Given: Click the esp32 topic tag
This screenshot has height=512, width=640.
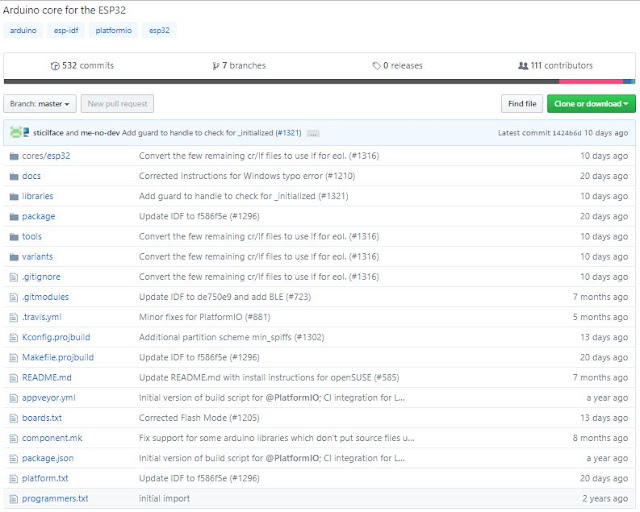Looking at the screenshot, I should click(159, 30).
